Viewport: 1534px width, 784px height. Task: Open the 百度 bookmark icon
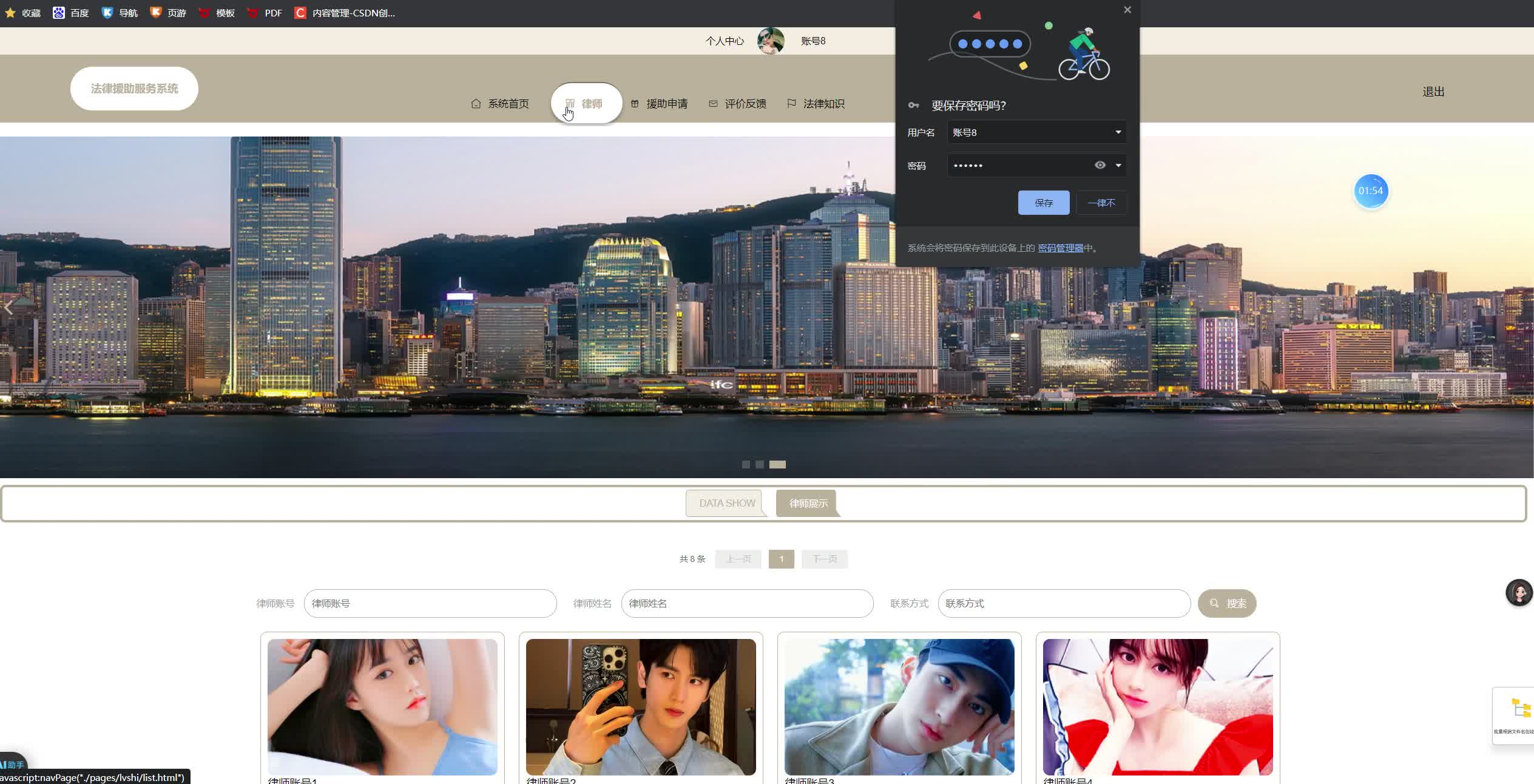[x=59, y=13]
